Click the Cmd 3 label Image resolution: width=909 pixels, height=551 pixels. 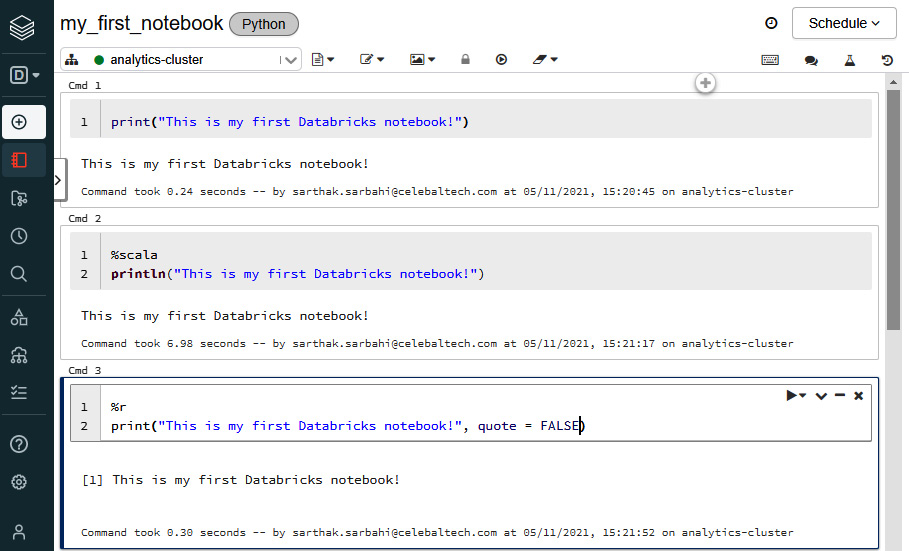click(85, 370)
